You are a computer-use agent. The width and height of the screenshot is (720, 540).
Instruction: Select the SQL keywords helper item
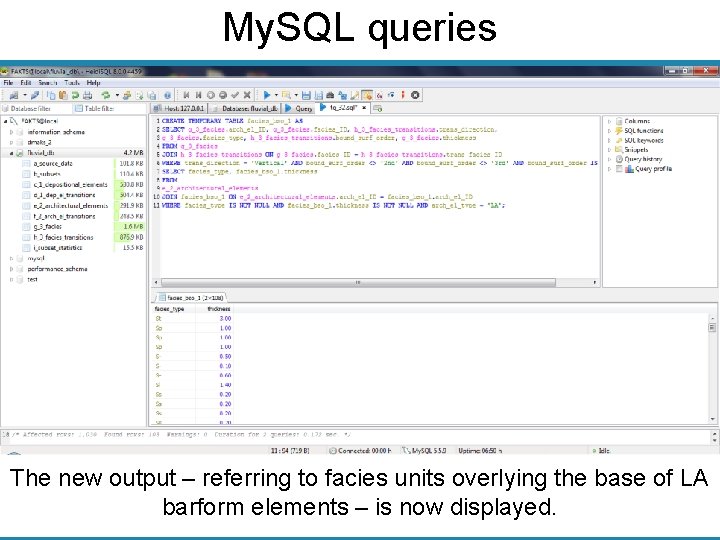coord(644,140)
